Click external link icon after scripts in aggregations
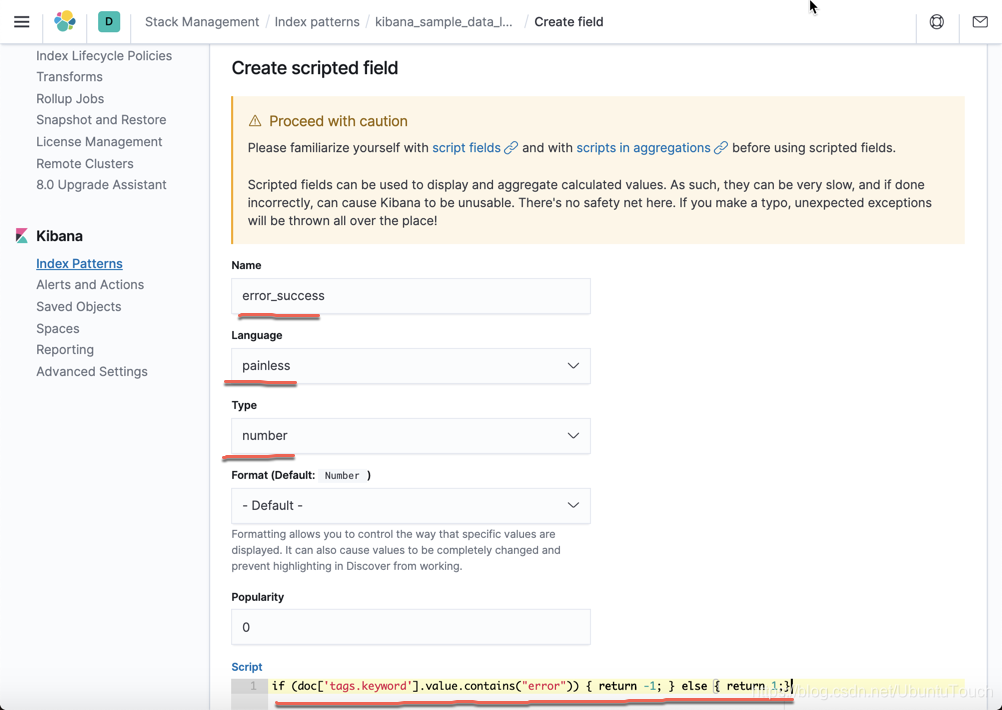 pyautogui.click(x=721, y=148)
